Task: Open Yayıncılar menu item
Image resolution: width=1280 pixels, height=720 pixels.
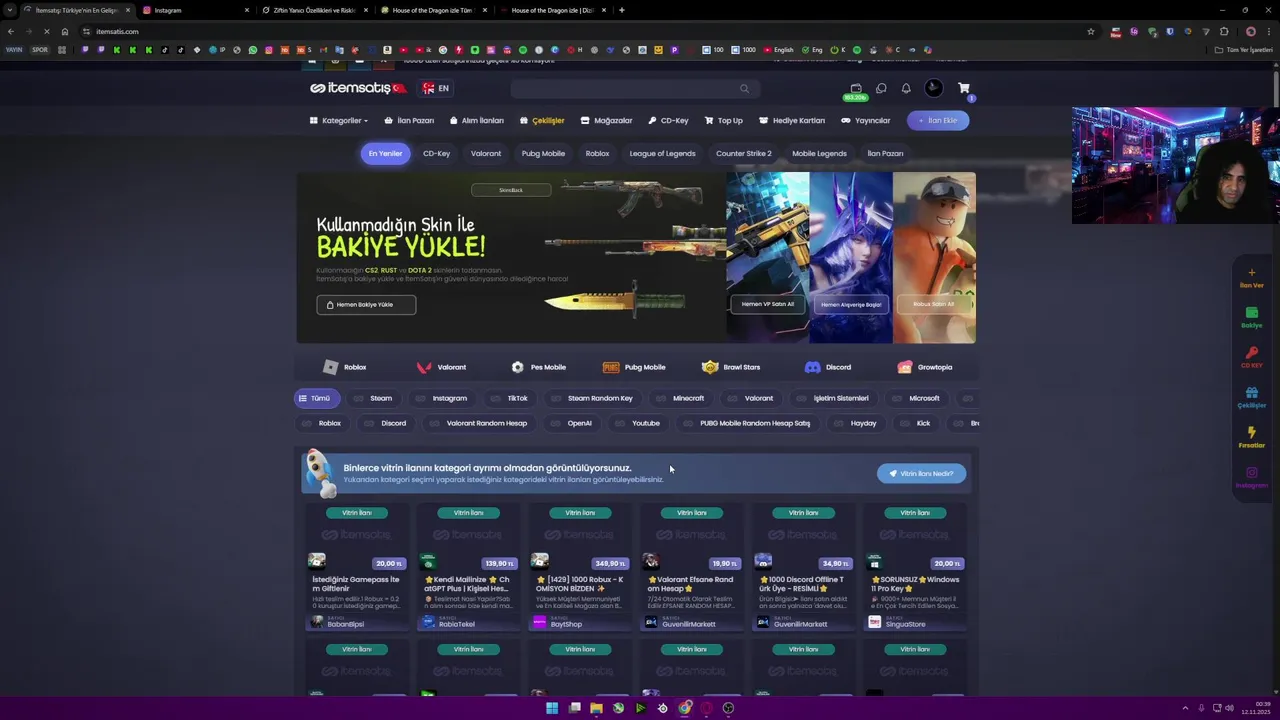Action: click(x=865, y=120)
